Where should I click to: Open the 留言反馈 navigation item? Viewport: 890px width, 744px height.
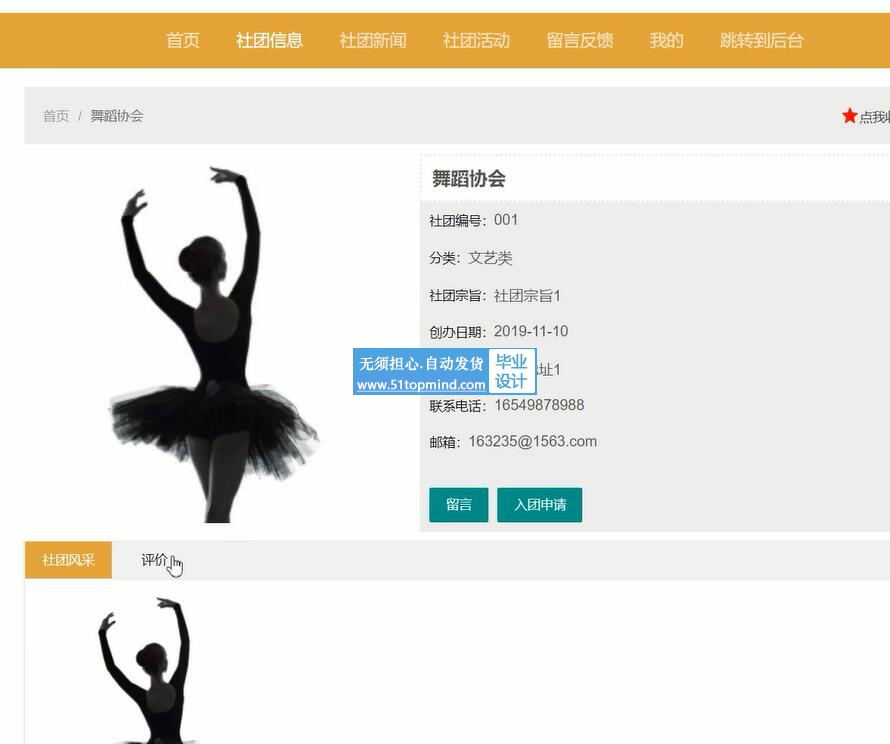click(580, 40)
